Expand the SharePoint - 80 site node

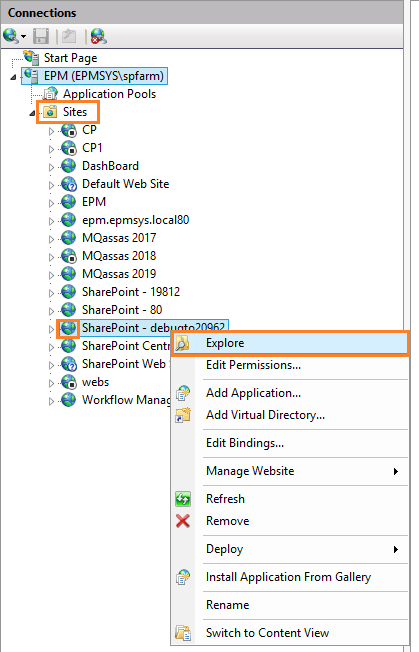tap(52, 311)
